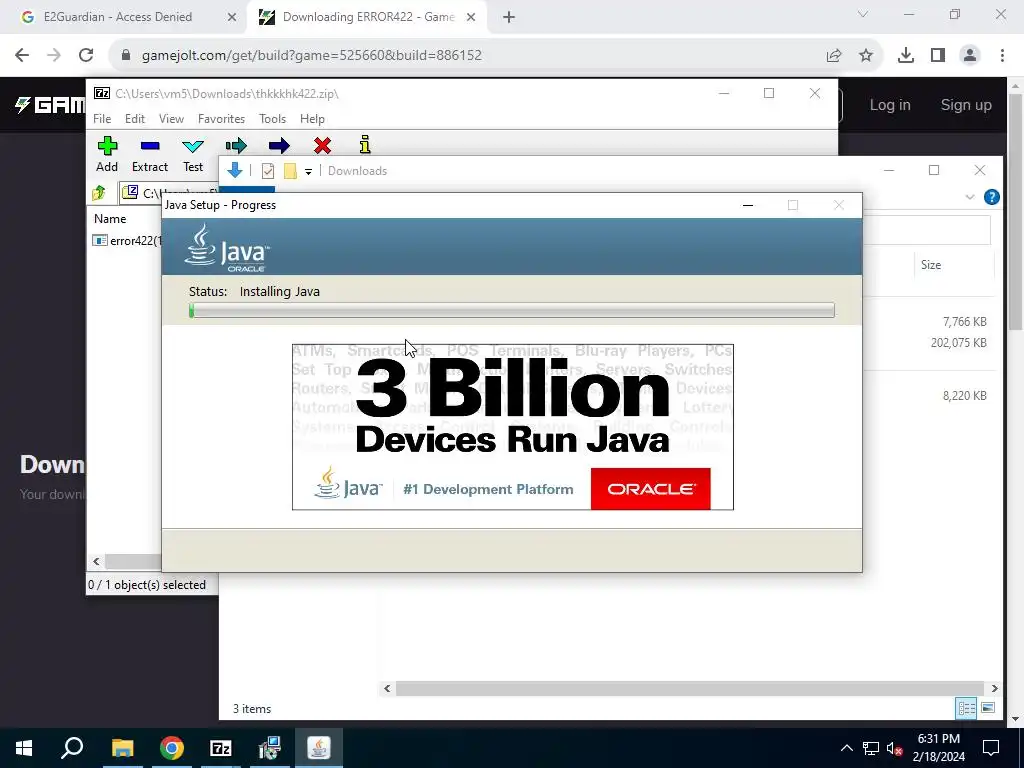Click the Explorer horizontal scrollbar
This screenshot has height=768, width=1024.
coord(690,688)
